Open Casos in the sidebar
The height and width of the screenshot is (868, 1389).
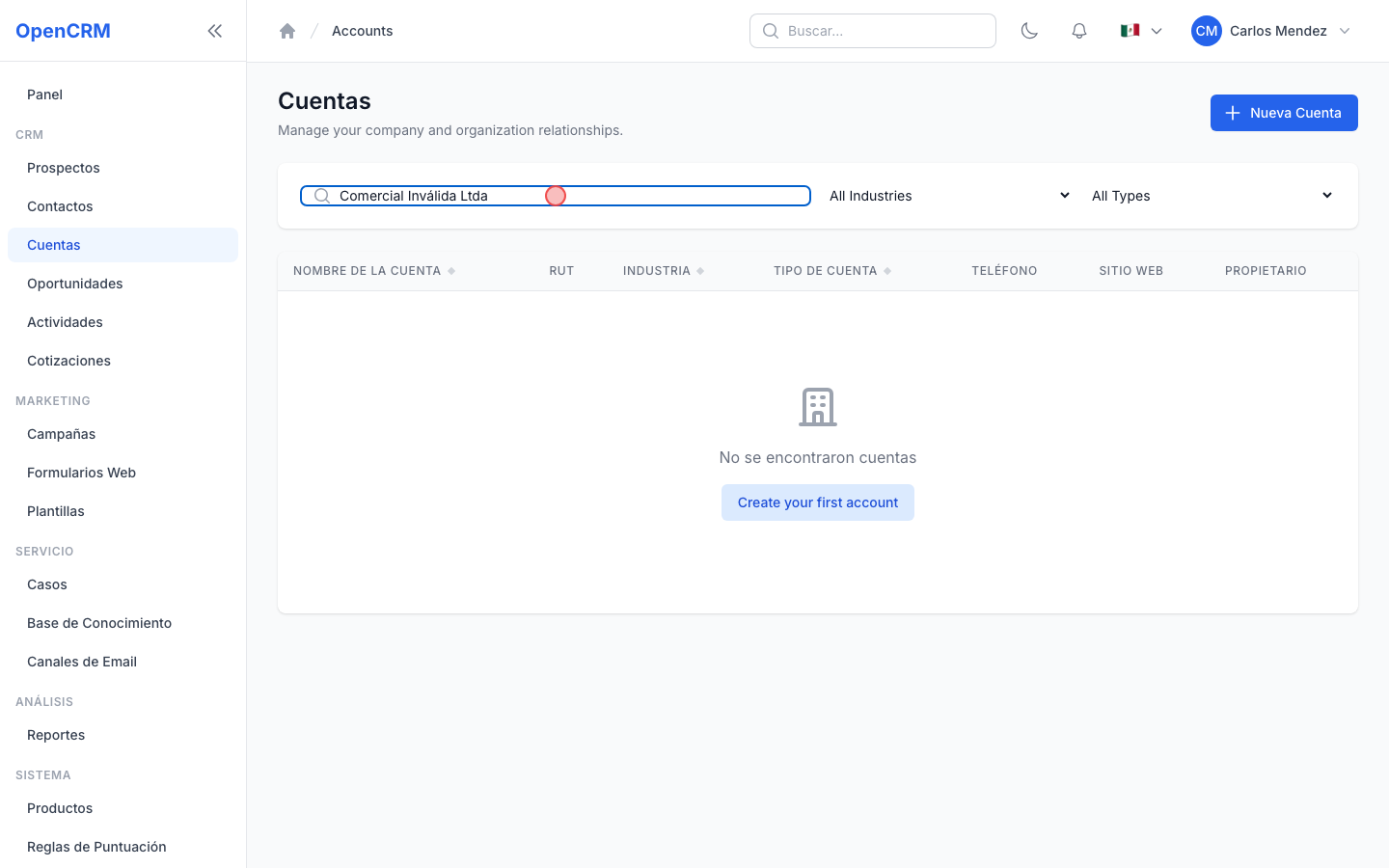click(x=123, y=584)
